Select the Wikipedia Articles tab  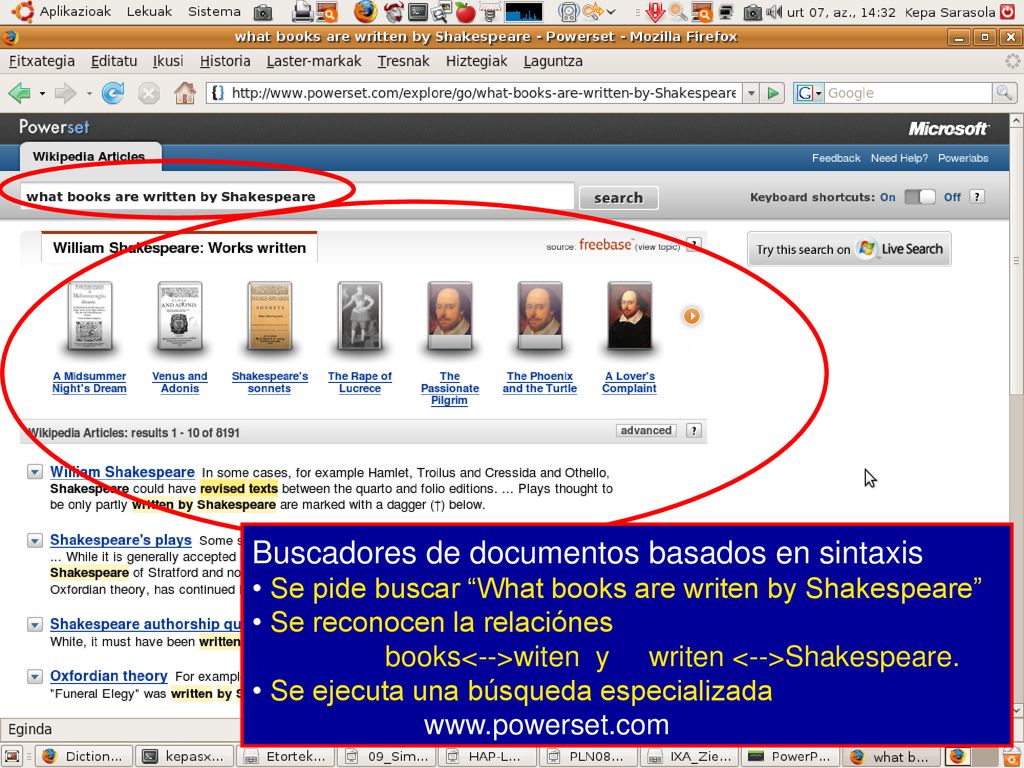(89, 157)
